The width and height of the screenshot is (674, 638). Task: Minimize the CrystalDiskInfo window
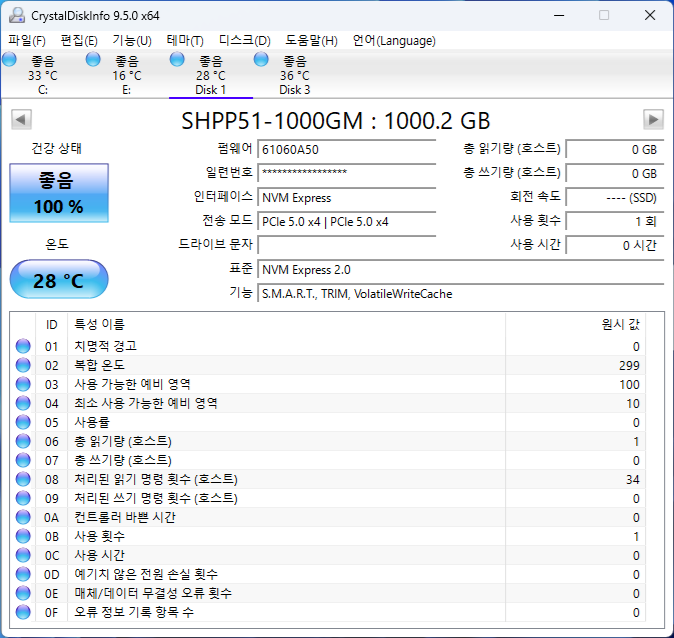[x=559, y=15]
